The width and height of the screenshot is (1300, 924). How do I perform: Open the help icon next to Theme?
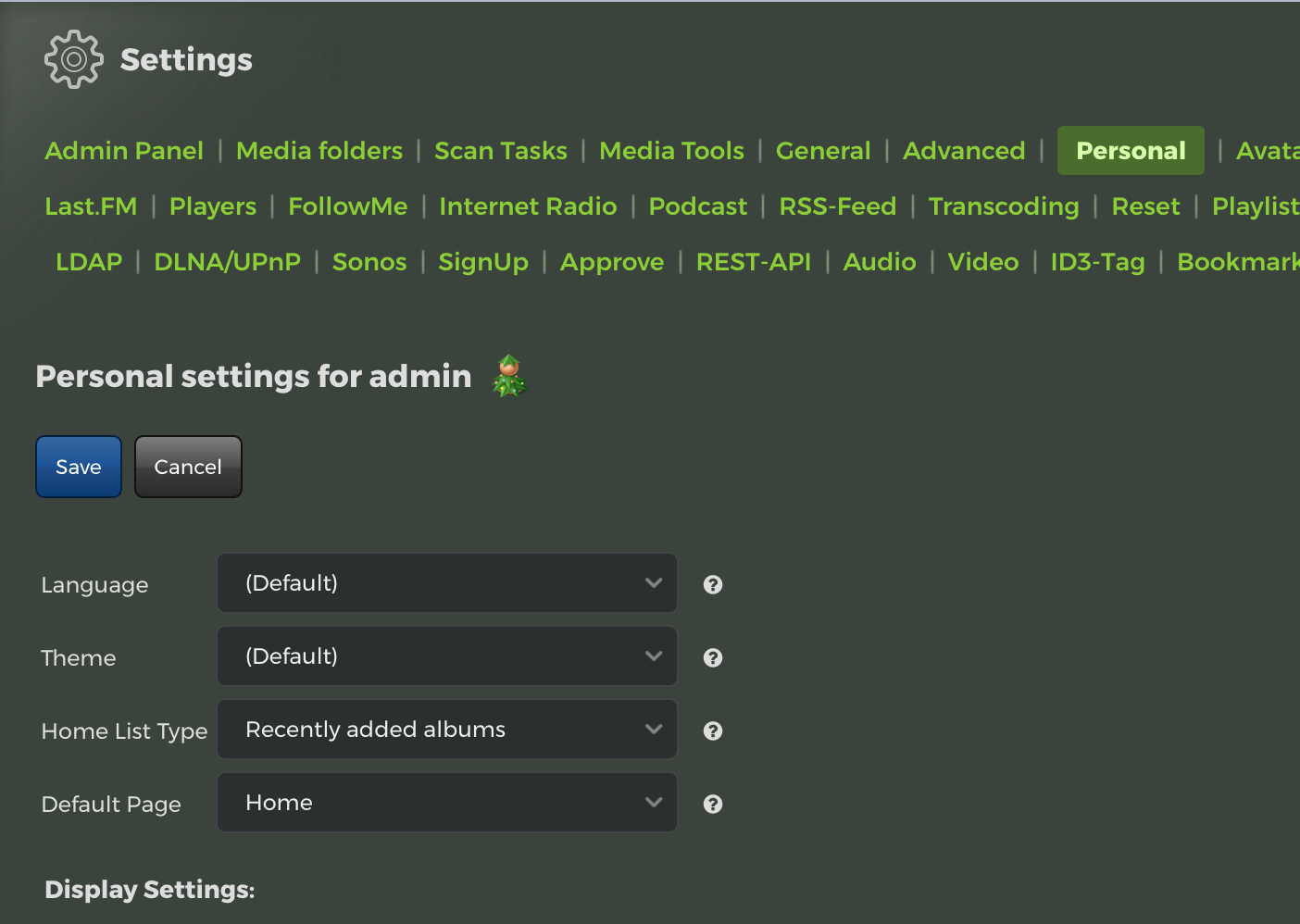[713, 657]
